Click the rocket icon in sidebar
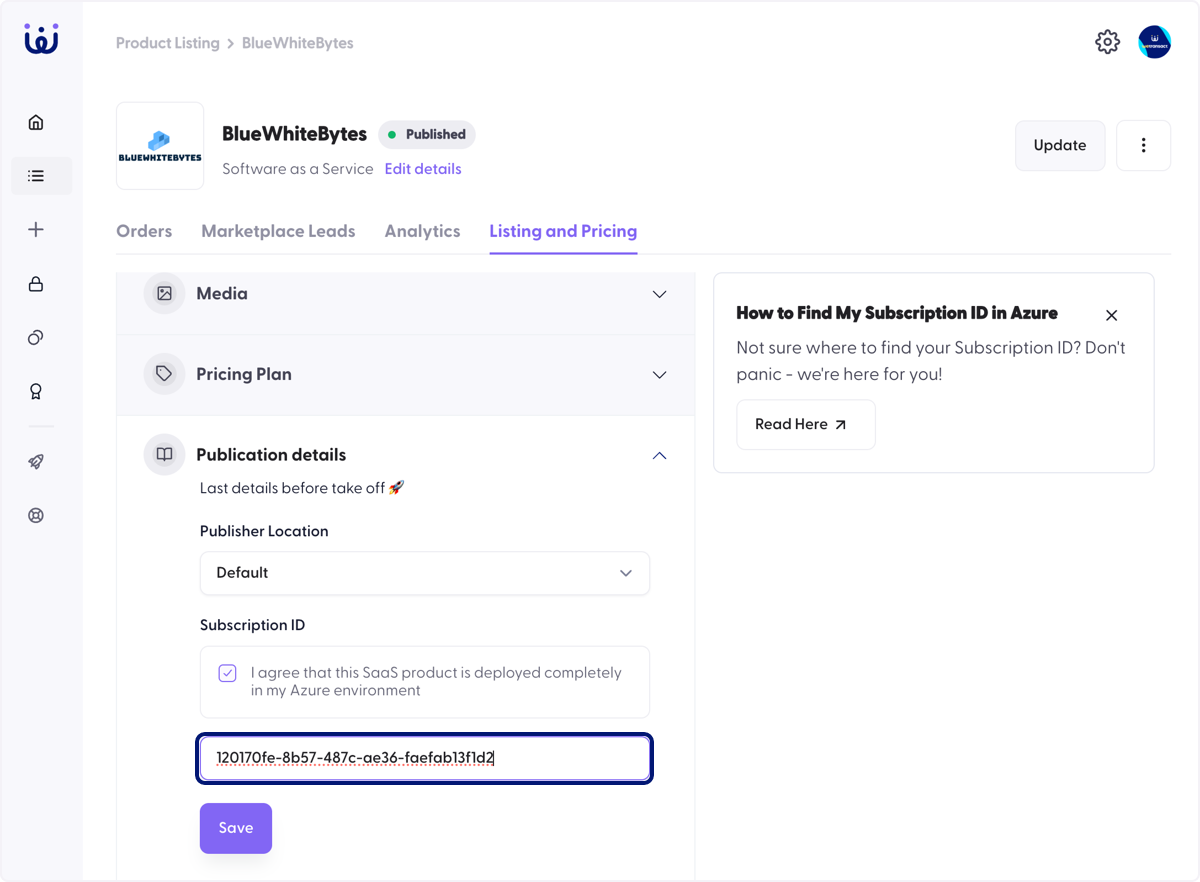The image size is (1200, 882). tap(36, 462)
